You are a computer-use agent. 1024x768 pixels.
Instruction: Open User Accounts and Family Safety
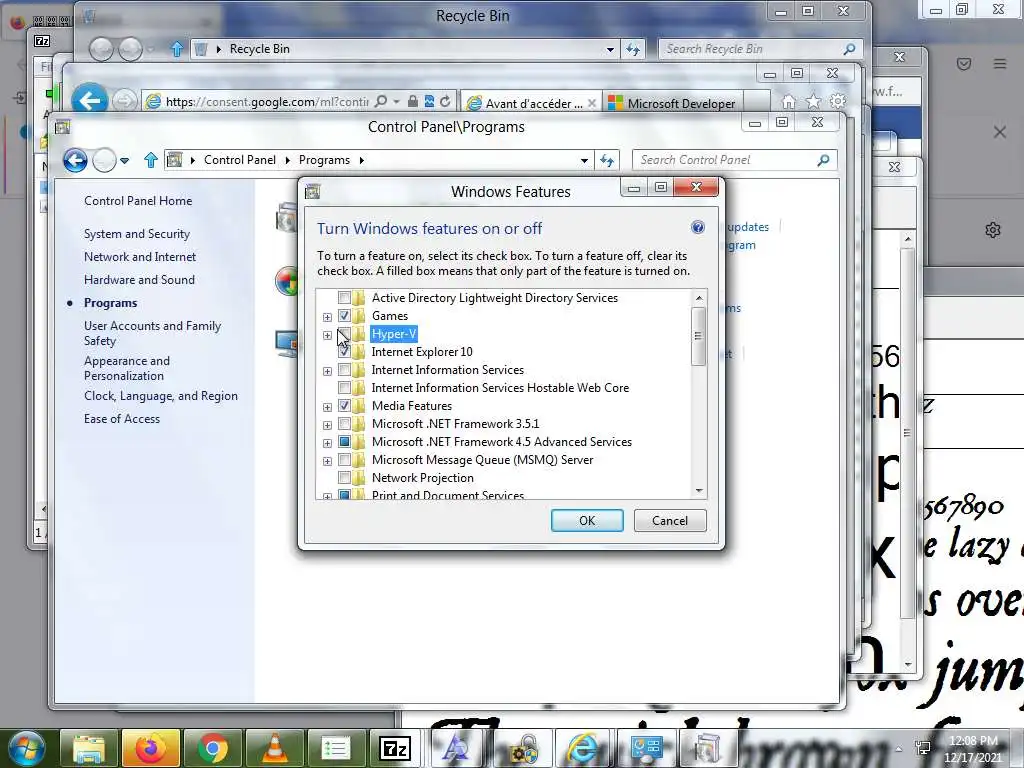coord(152,333)
